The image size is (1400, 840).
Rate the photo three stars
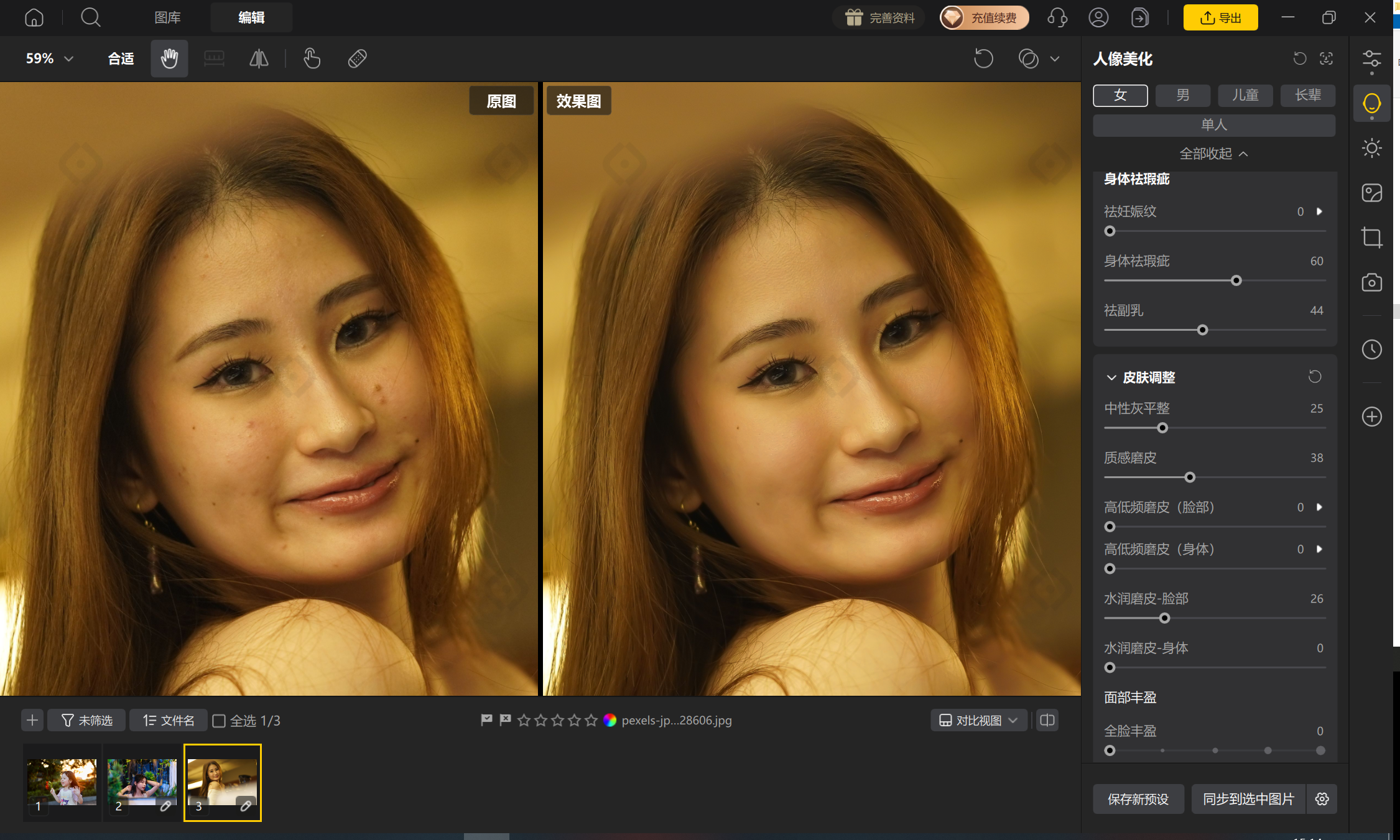coord(557,720)
